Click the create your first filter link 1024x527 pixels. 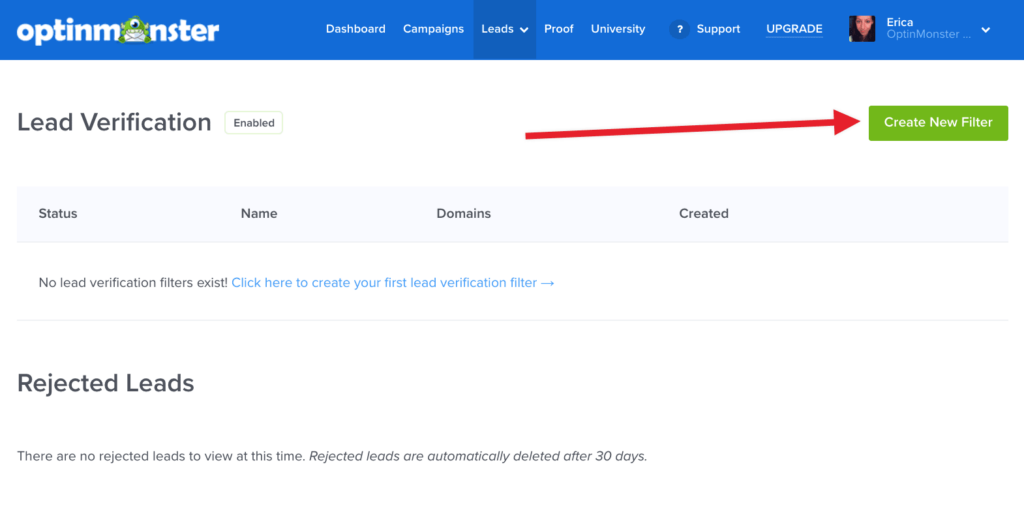click(392, 283)
